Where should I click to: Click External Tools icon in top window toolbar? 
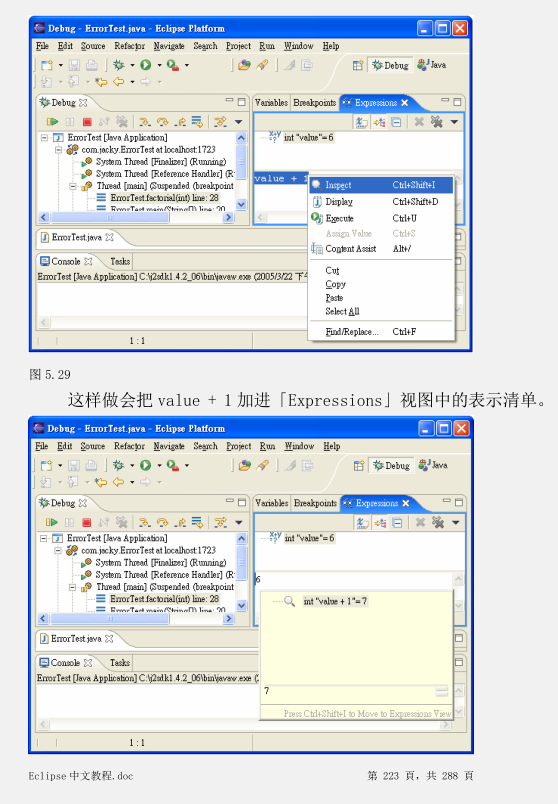(173, 65)
